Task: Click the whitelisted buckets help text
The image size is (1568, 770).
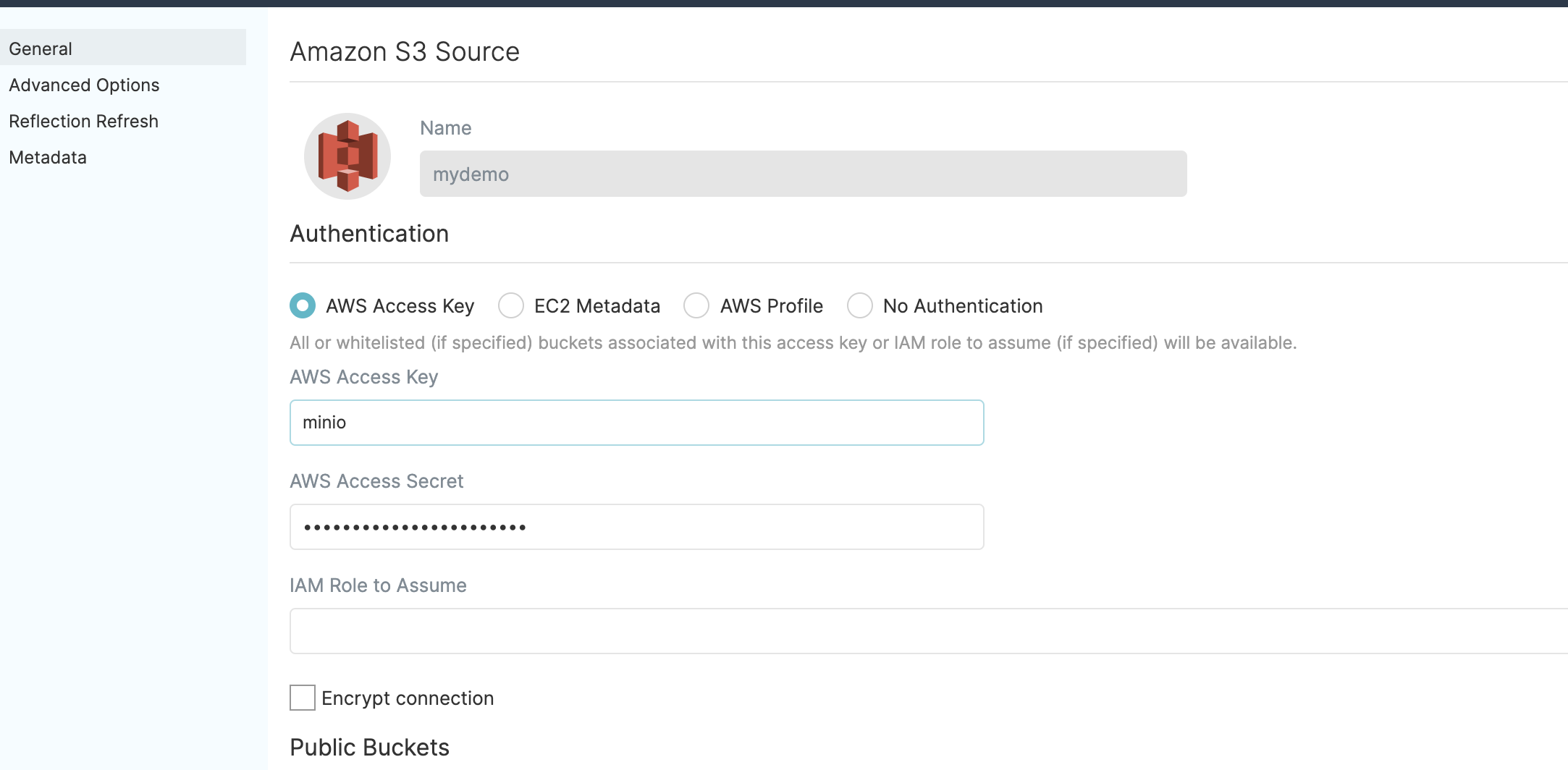Action: pos(793,342)
